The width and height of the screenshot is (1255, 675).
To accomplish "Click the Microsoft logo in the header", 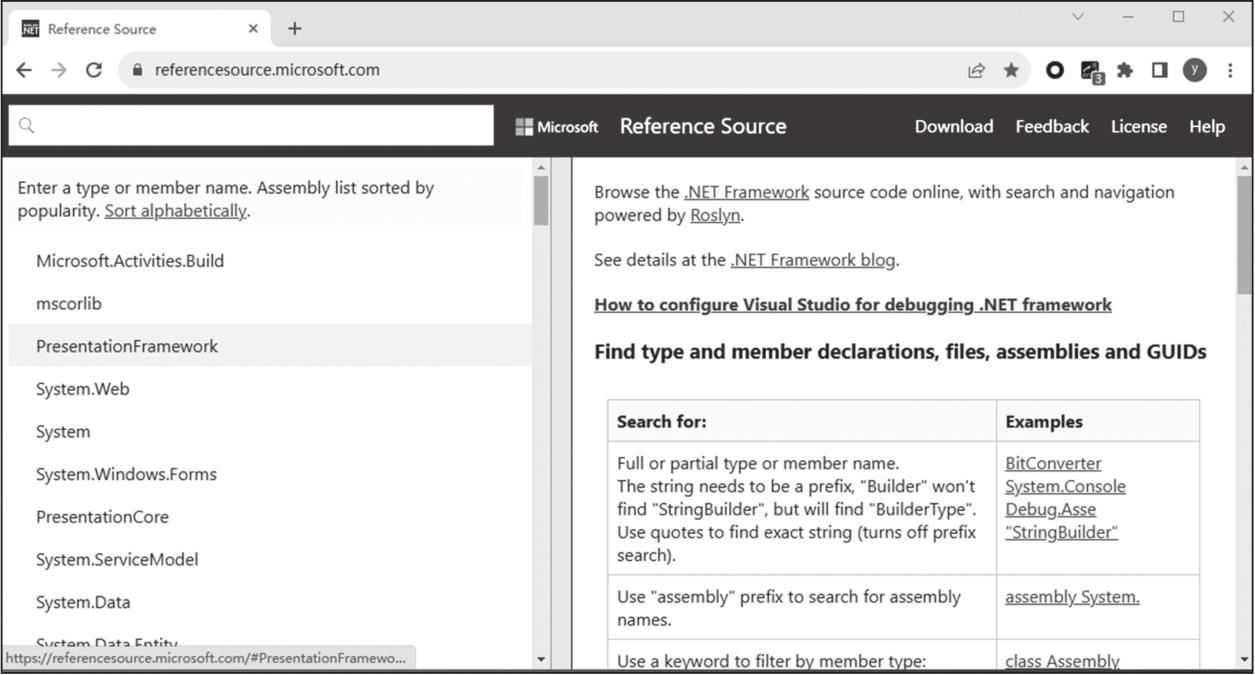I will [557, 127].
